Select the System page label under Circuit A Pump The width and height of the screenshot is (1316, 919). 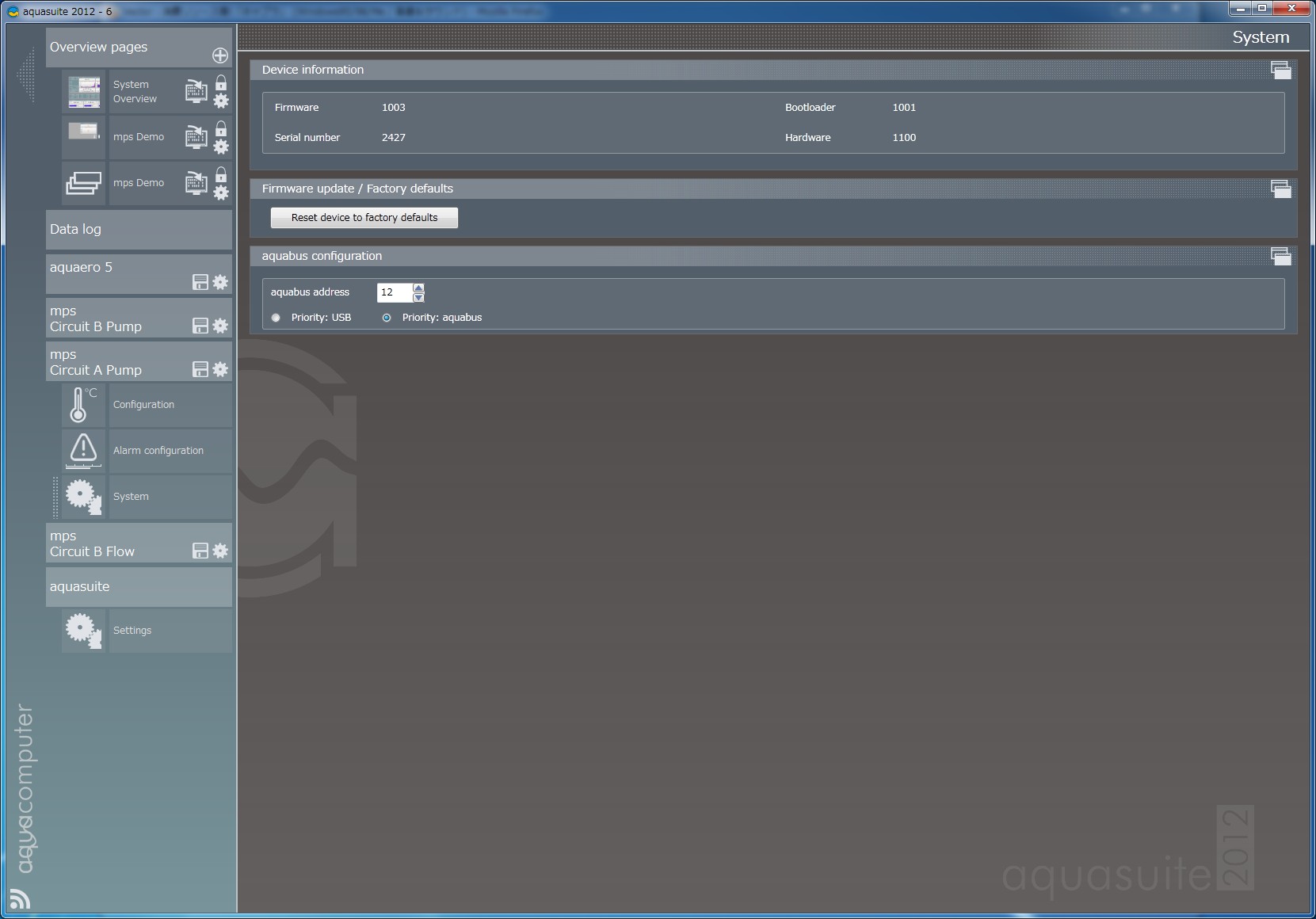click(170, 497)
